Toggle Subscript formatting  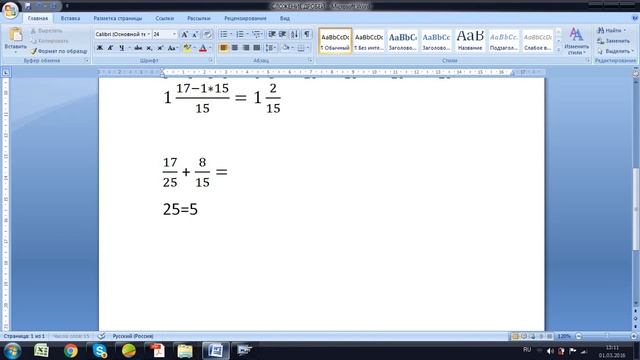(149, 48)
